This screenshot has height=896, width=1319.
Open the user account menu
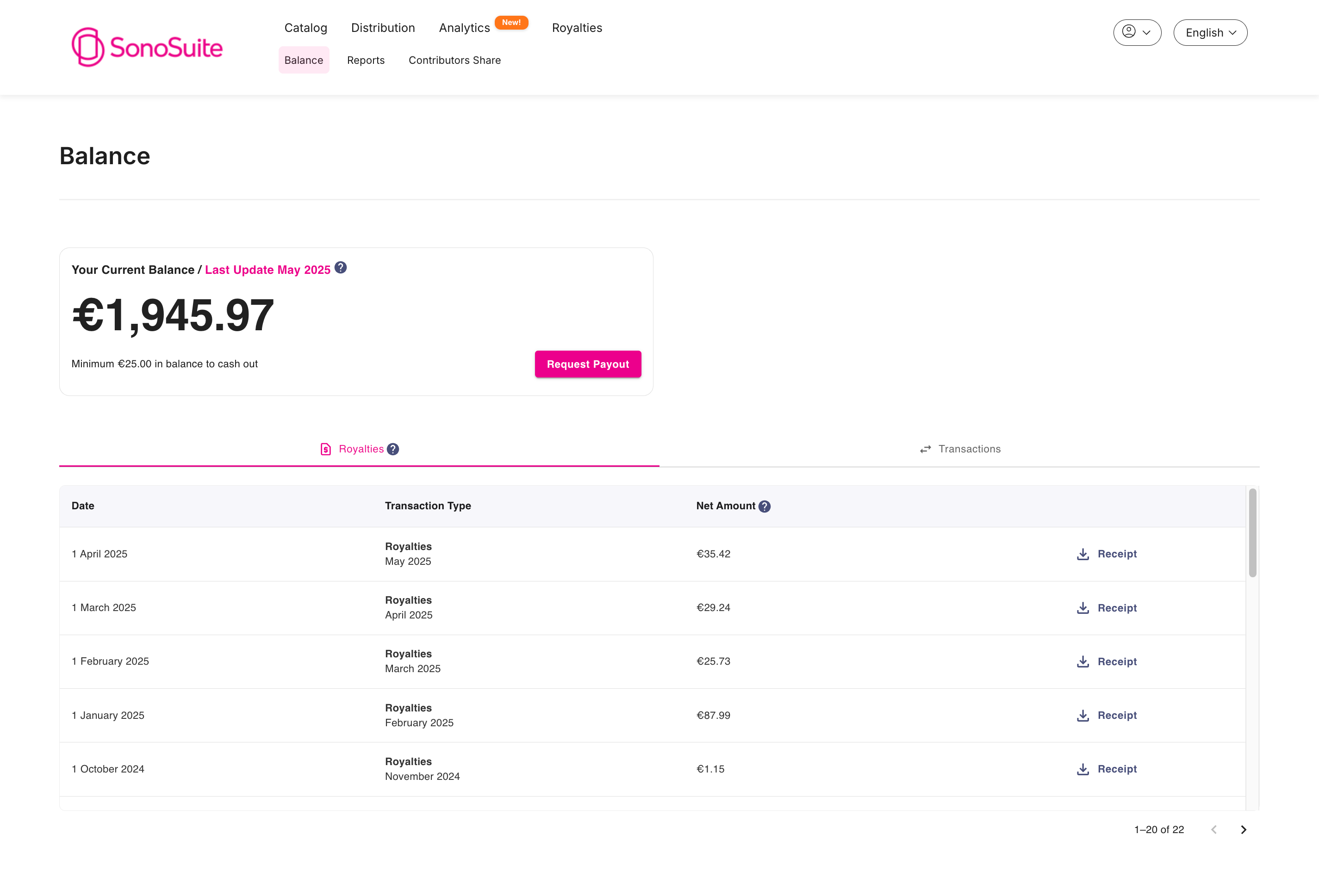click(x=1137, y=32)
